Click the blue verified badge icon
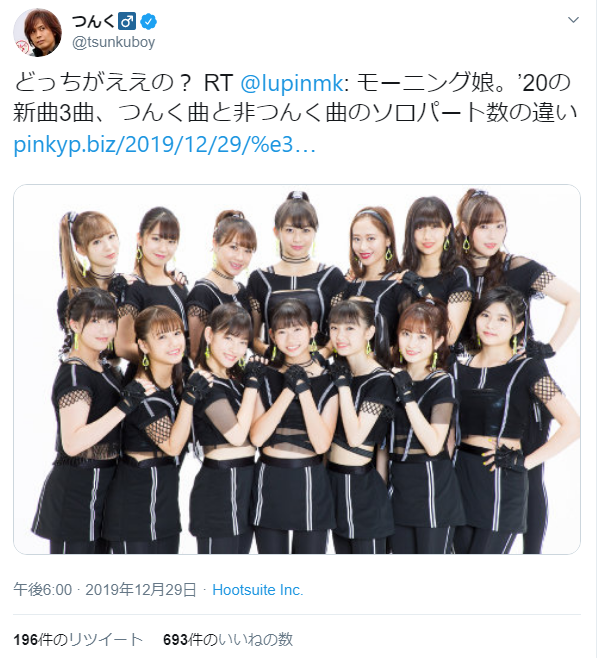606x658 pixels. 149,22
